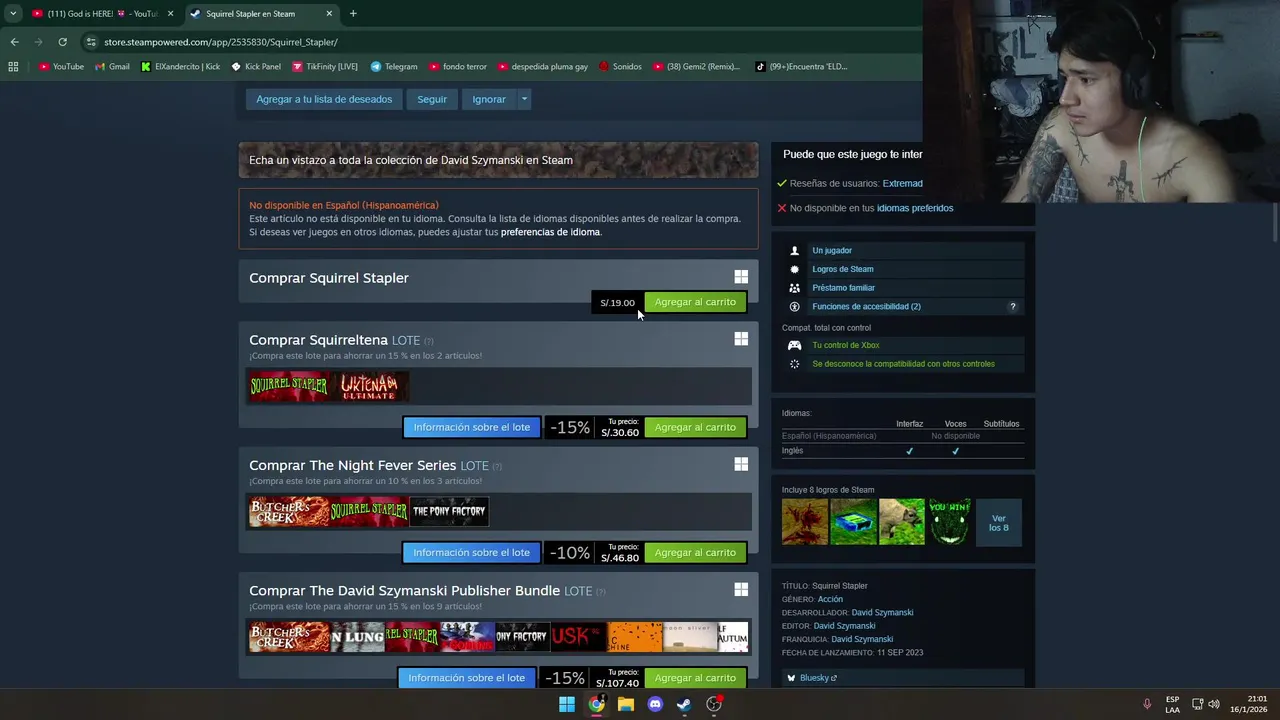Reload the Steam store page
Screen dimensions: 1280x720
(62, 42)
